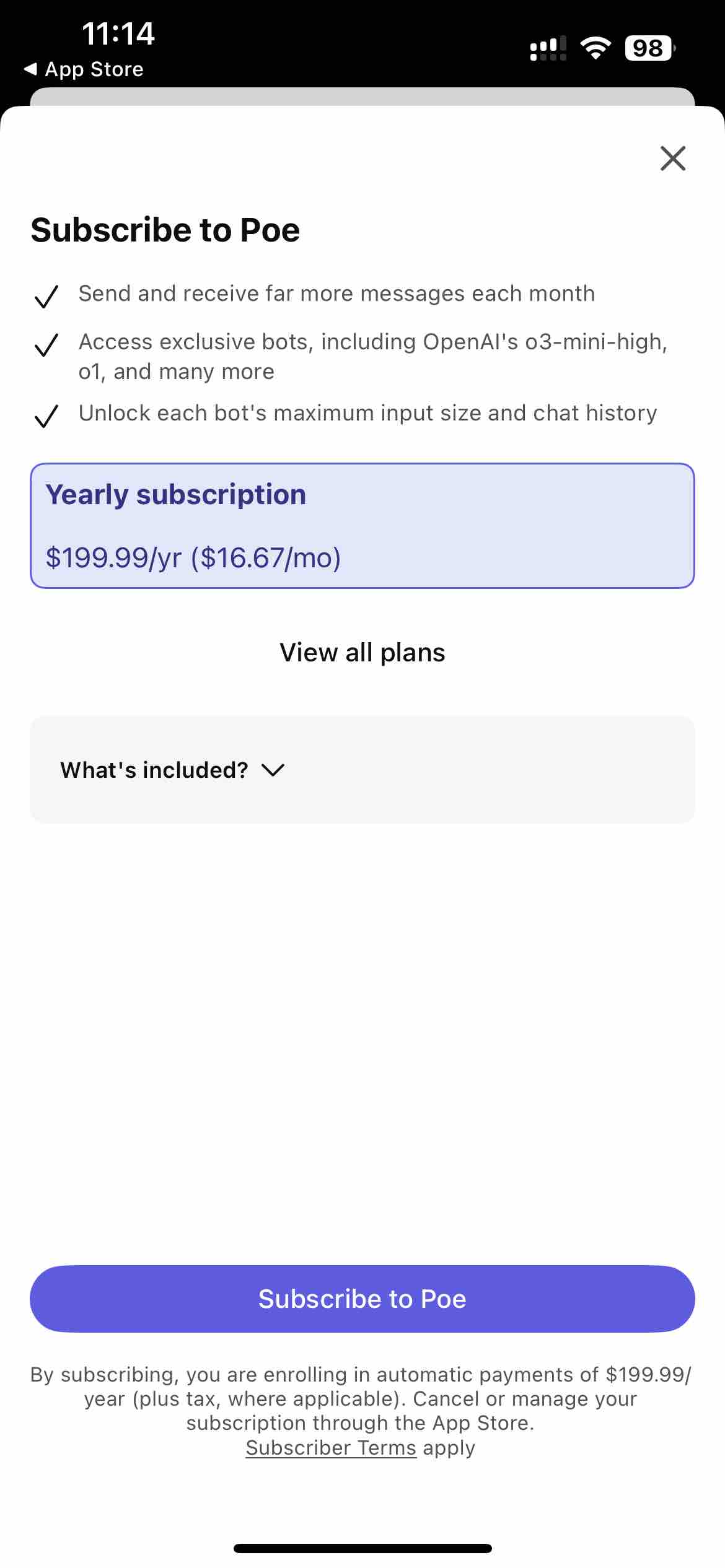Tap the checkmark beside far more messages

46,296
